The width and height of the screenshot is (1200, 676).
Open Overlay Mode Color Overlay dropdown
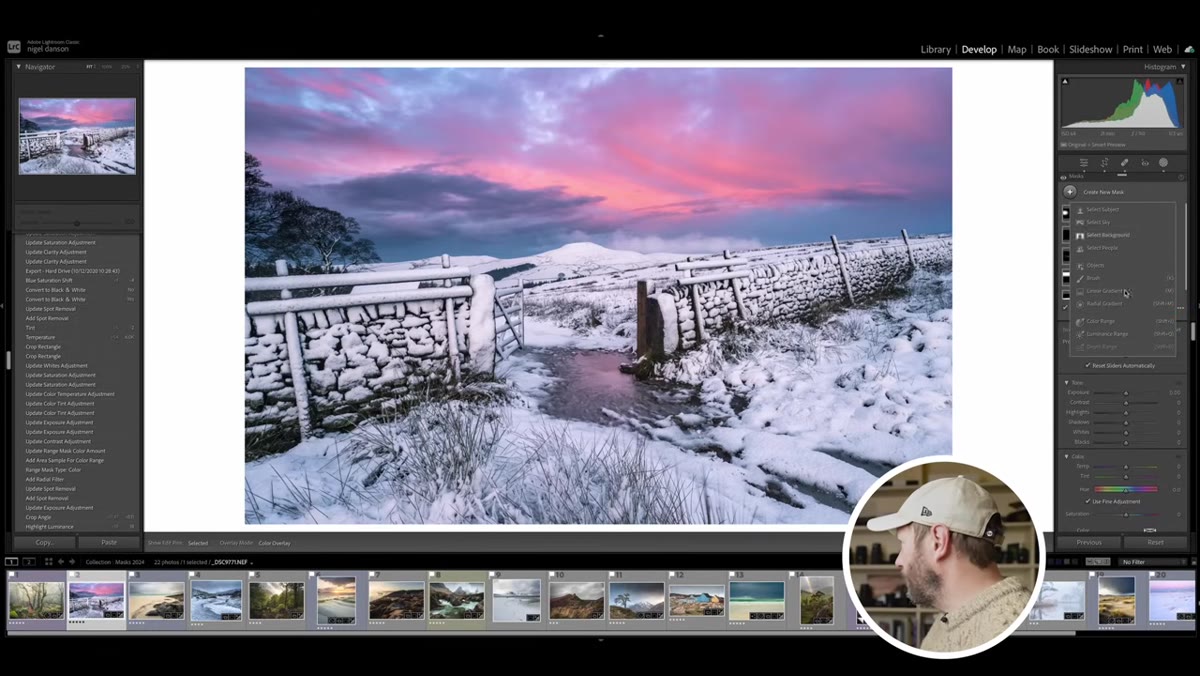click(275, 543)
